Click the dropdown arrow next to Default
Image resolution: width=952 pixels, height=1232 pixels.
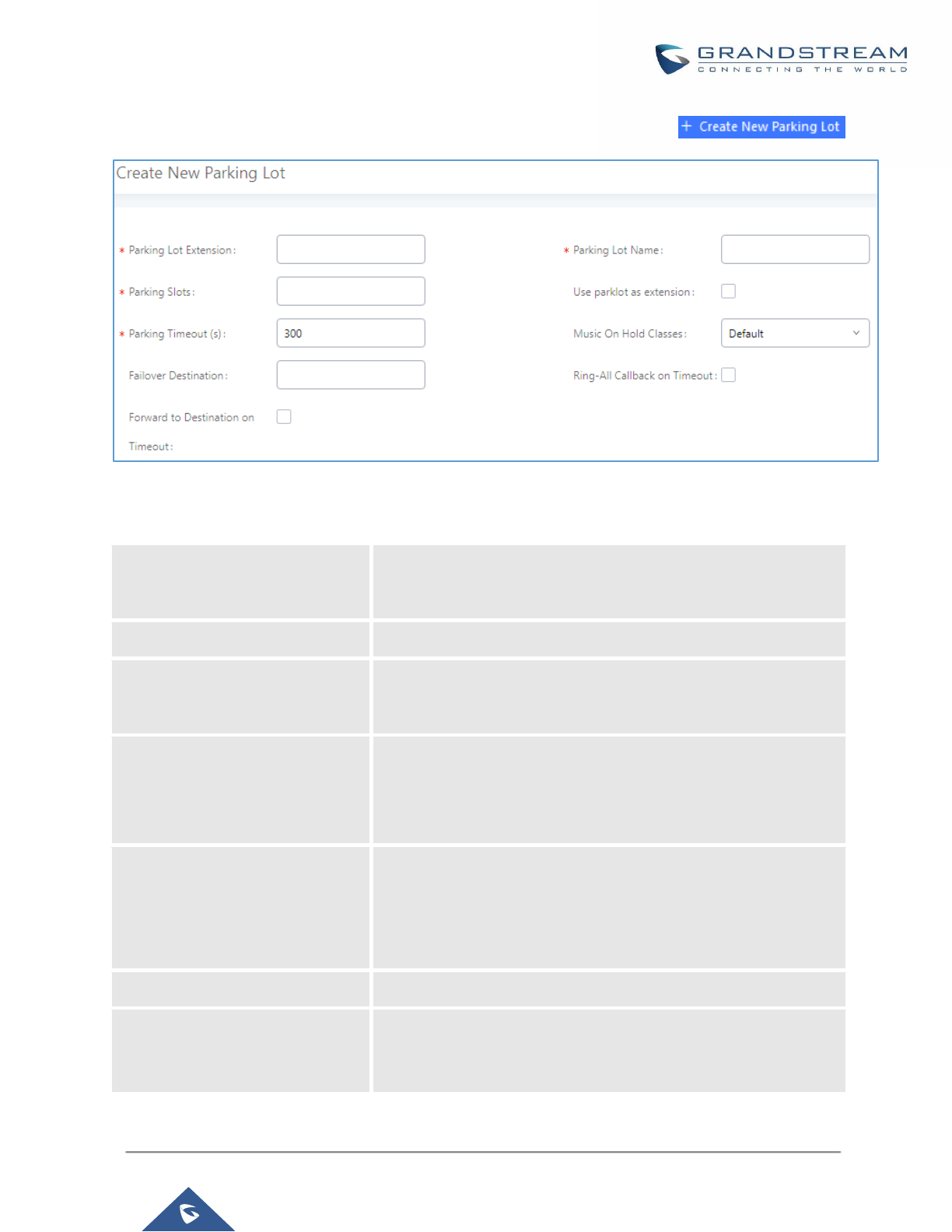click(x=856, y=333)
